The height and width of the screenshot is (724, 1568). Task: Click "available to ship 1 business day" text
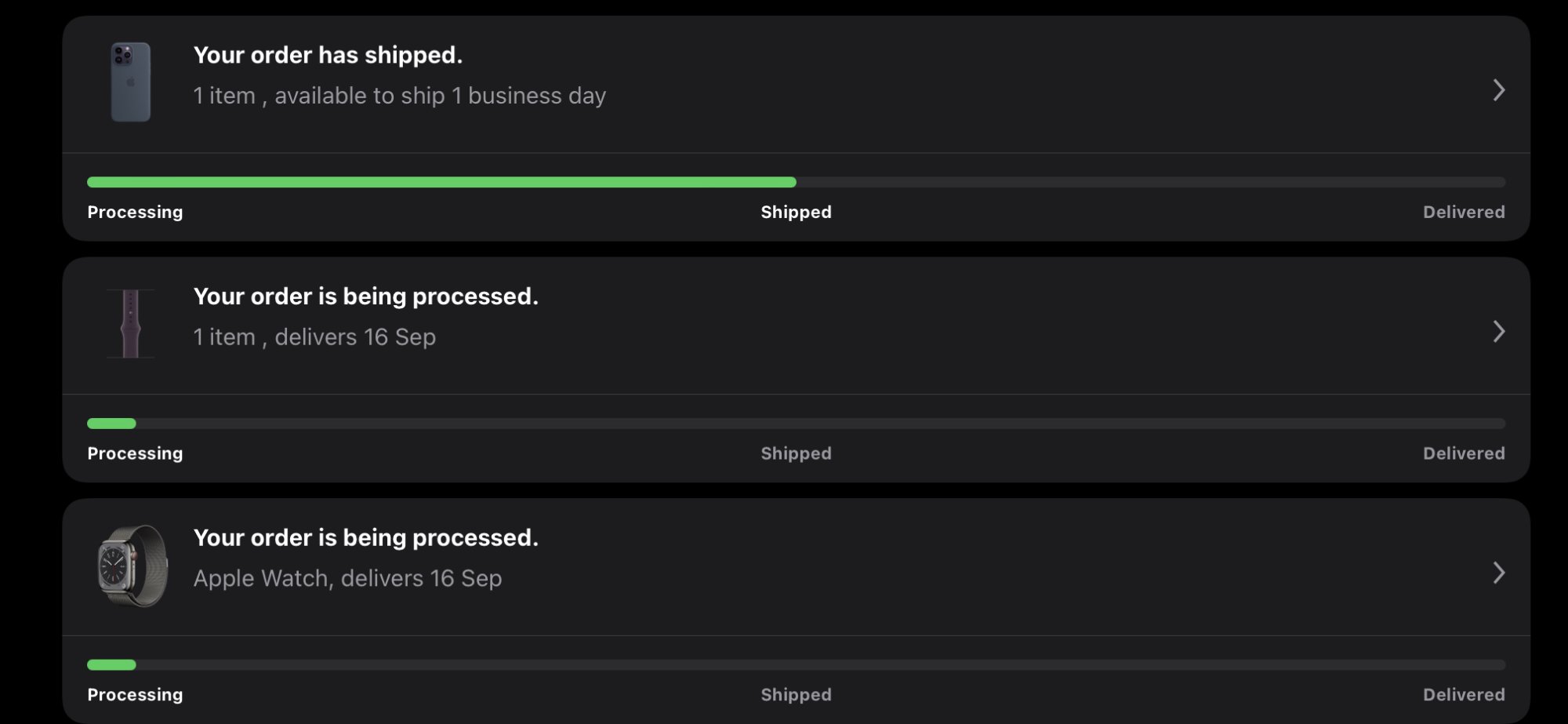[x=440, y=96]
